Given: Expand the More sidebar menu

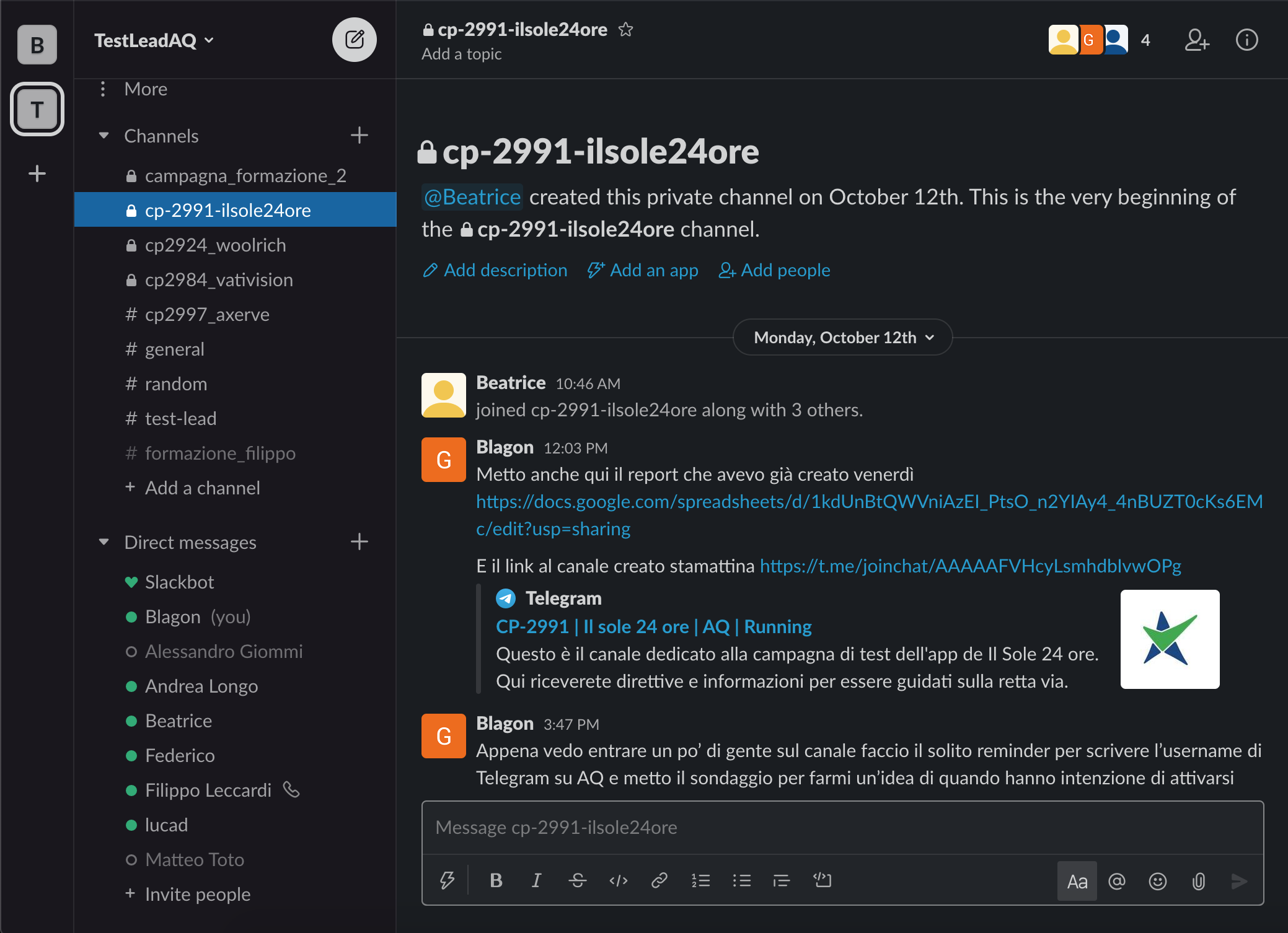Looking at the screenshot, I should click(146, 89).
